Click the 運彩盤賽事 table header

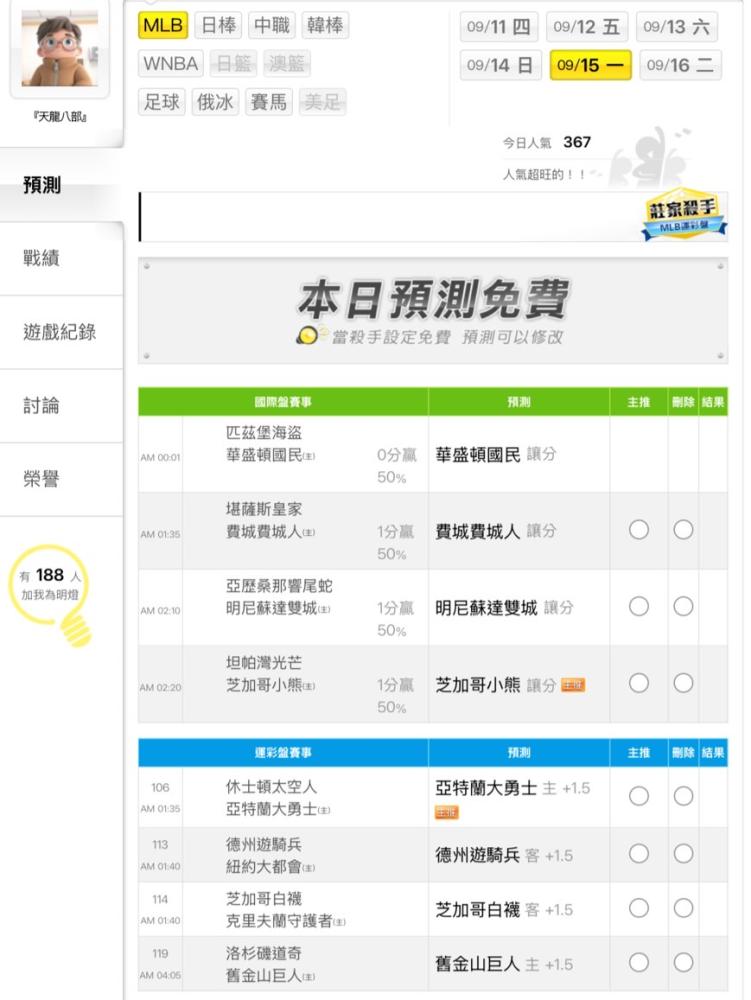[283, 753]
